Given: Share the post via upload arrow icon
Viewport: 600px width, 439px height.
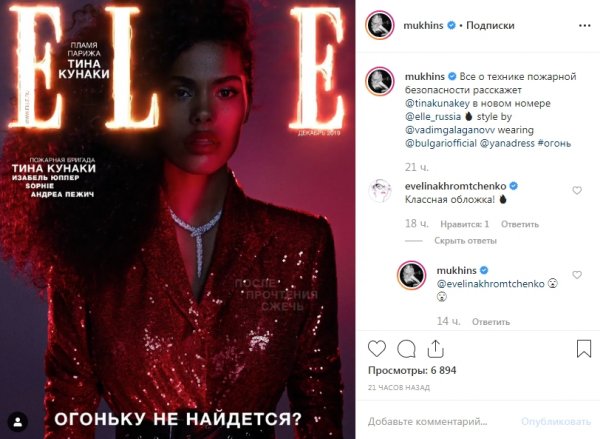Looking at the screenshot, I should pyautogui.click(x=435, y=349).
